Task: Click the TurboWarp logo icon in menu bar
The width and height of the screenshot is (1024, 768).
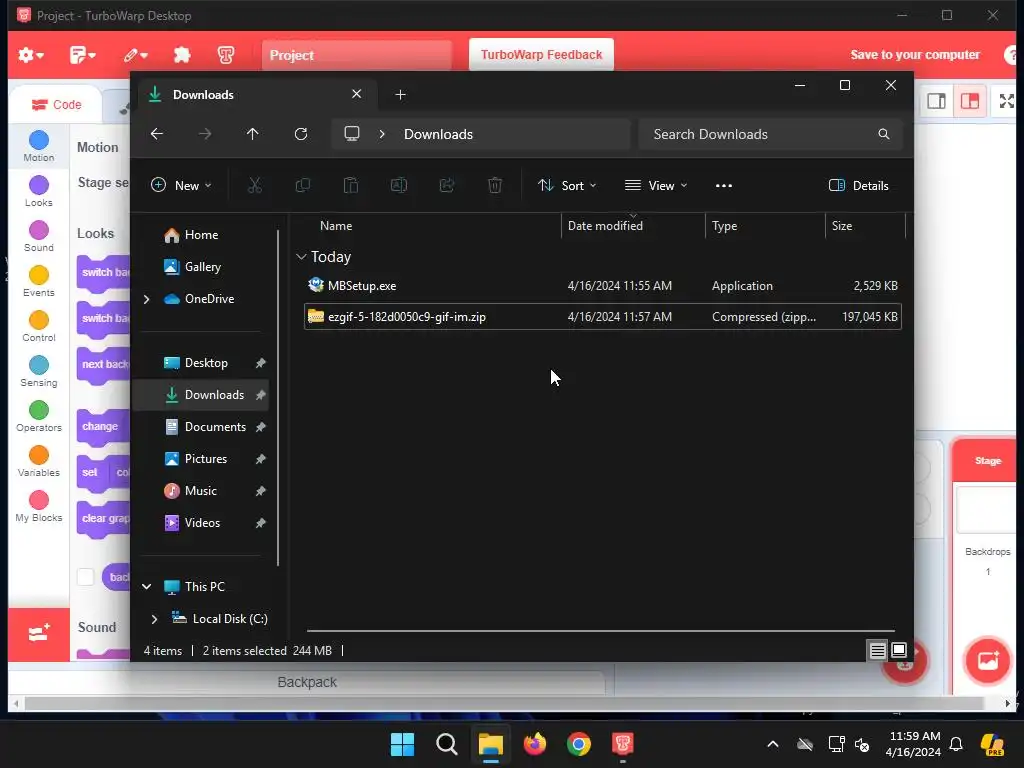Action: 226,55
